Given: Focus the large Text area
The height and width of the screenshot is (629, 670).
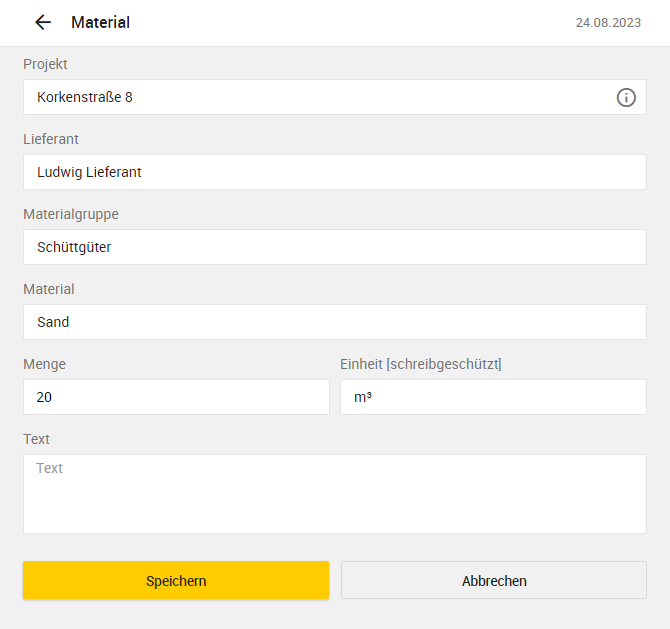Looking at the screenshot, I should tap(335, 494).
